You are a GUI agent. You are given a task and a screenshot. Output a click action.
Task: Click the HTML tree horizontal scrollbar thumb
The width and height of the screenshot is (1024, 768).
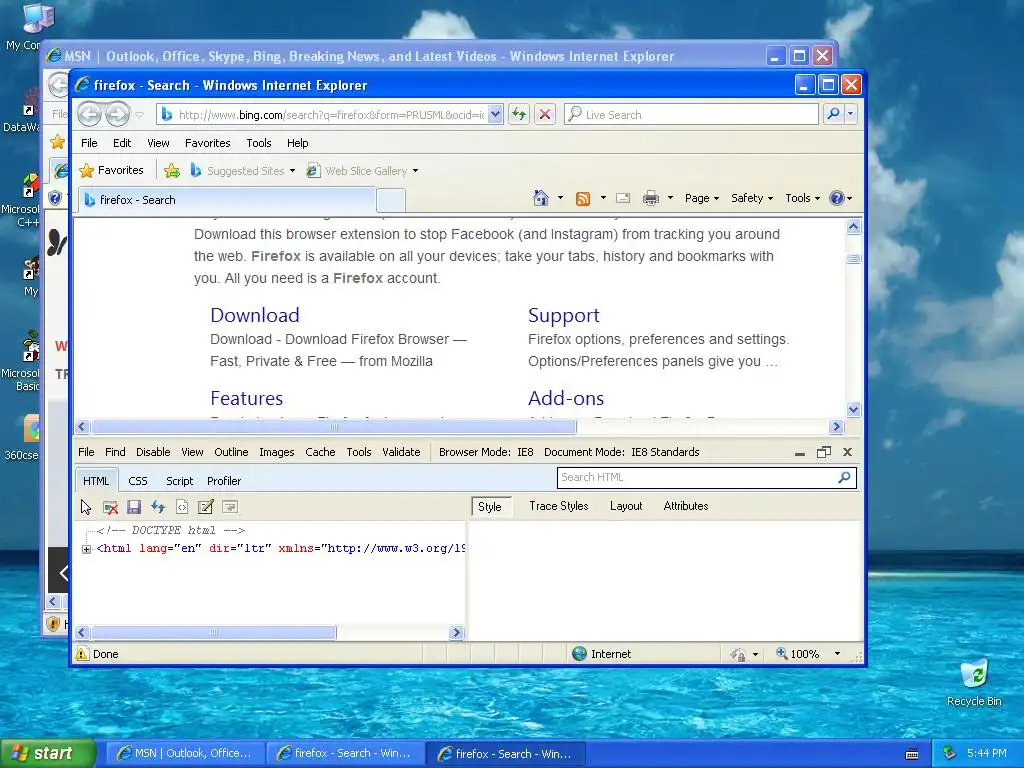tap(214, 632)
